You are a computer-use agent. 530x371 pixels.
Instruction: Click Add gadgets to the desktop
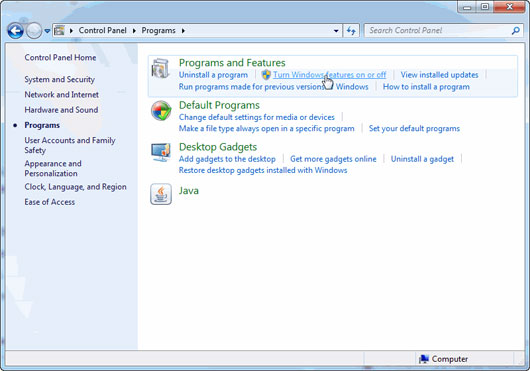click(x=227, y=159)
